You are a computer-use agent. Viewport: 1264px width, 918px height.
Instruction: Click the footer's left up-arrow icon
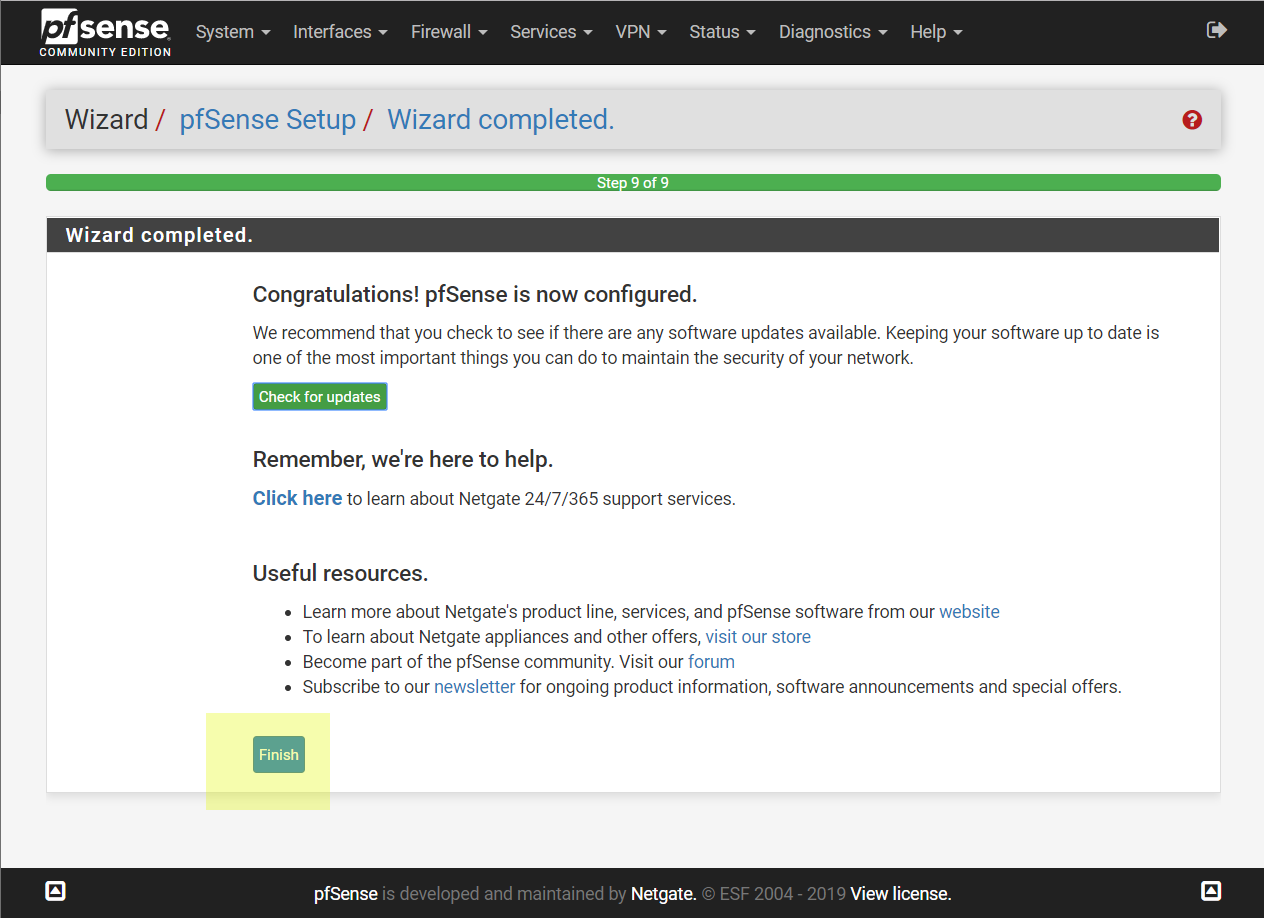[x=56, y=891]
